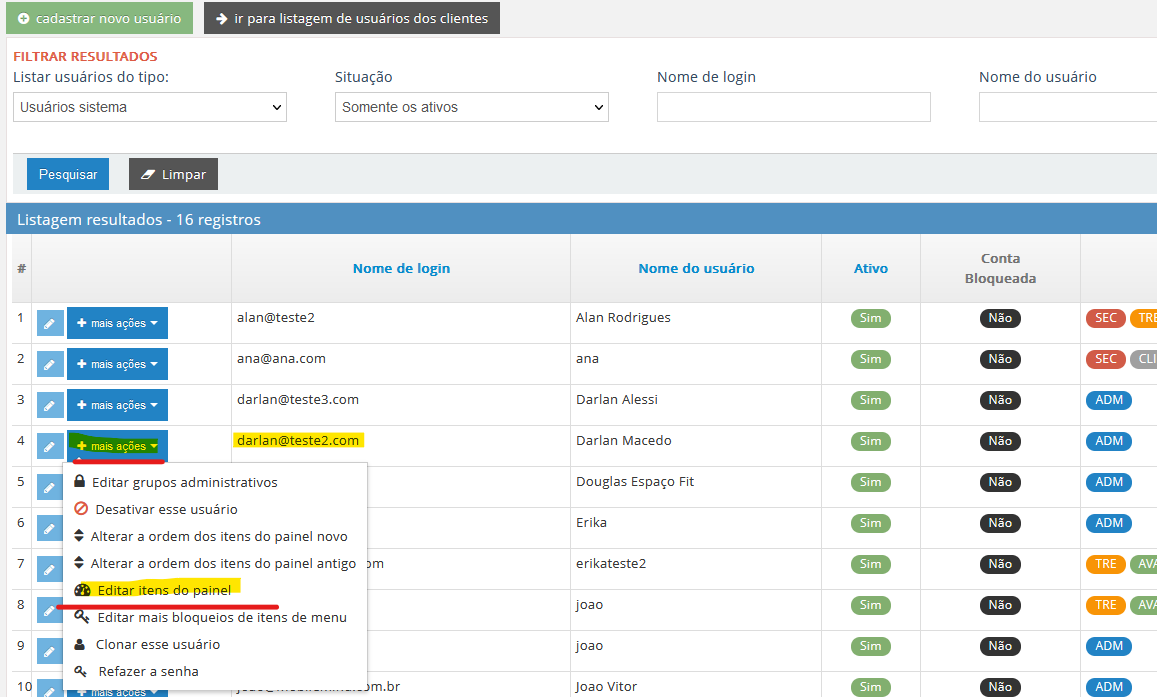Choose 'Refazer a senha' from the menu

click(148, 671)
